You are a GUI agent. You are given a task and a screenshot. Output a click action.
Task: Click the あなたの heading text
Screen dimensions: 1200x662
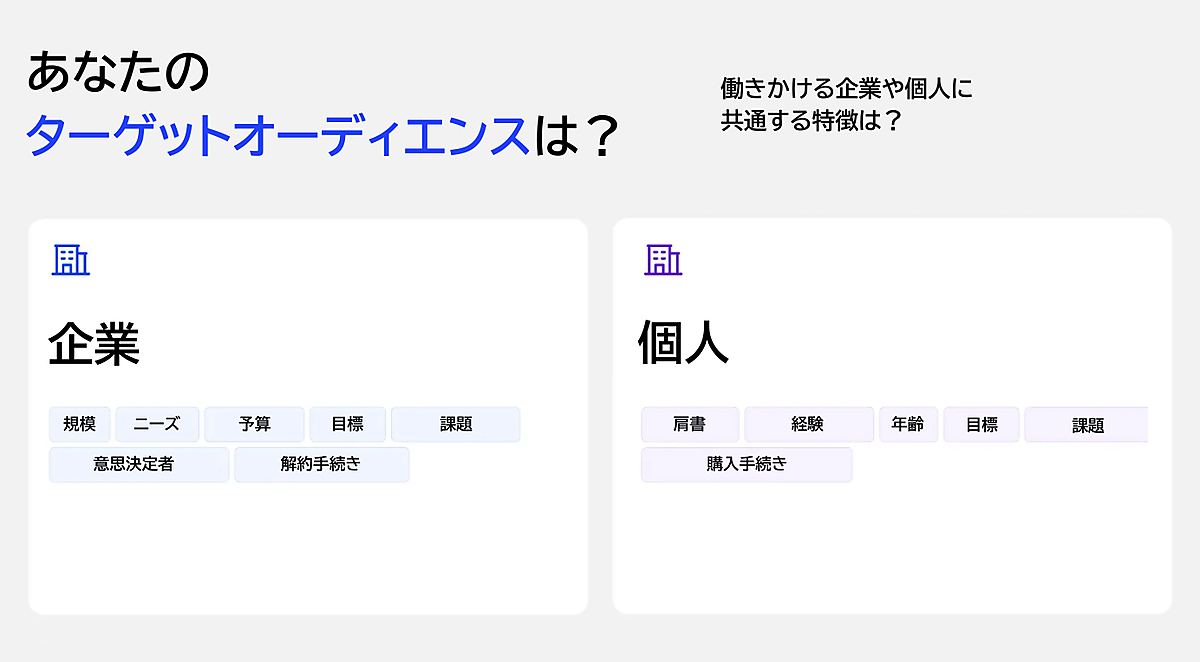pos(119,73)
